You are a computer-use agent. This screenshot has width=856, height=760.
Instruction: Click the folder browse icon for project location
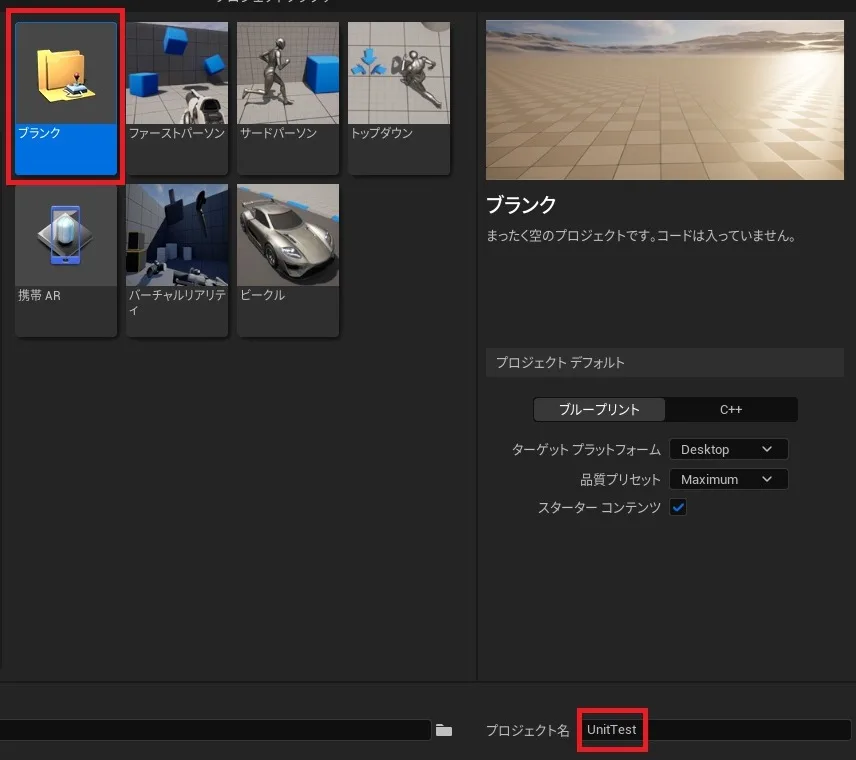pos(444,731)
